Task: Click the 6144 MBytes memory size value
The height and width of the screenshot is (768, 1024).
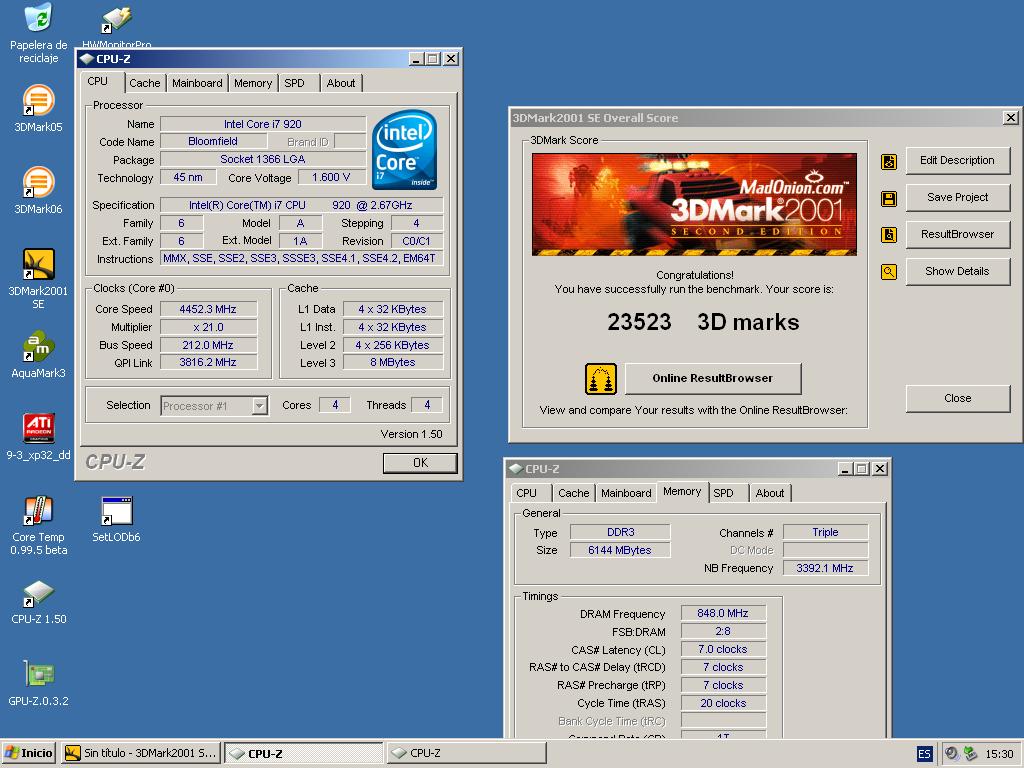Action: click(620, 551)
